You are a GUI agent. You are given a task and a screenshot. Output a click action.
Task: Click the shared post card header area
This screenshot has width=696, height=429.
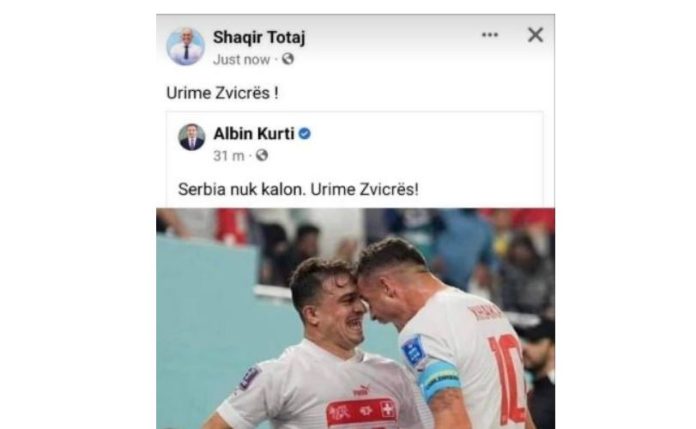pos(355,143)
